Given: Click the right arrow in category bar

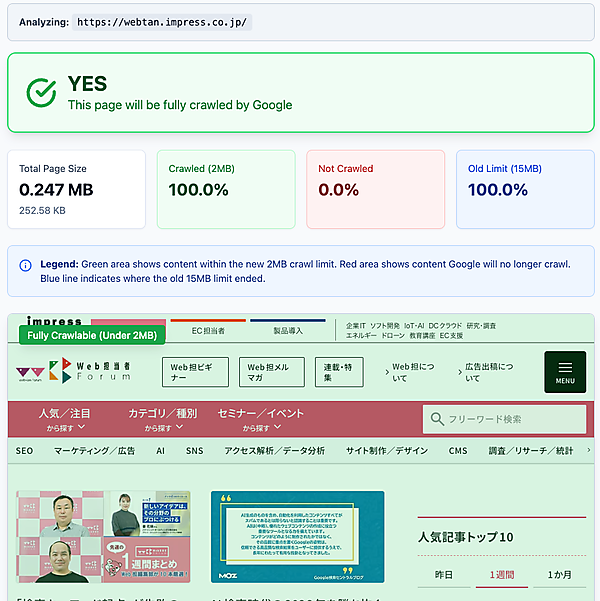Looking at the screenshot, I should pyautogui.click(x=588, y=450).
